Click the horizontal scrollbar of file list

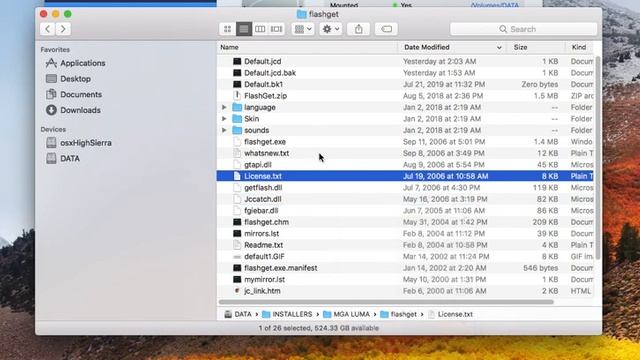(x=386, y=302)
